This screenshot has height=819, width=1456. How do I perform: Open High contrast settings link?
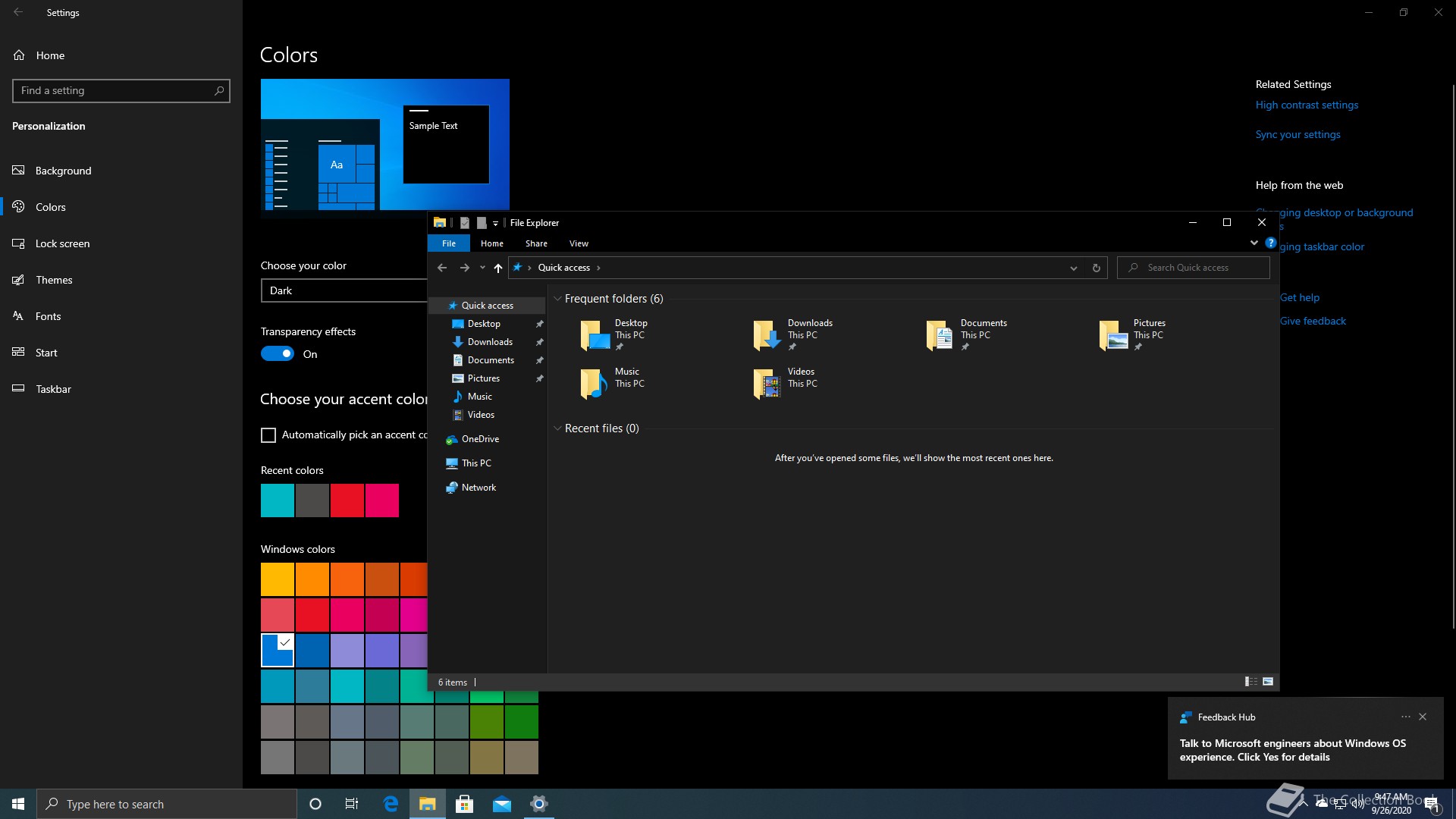pos(1307,105)
